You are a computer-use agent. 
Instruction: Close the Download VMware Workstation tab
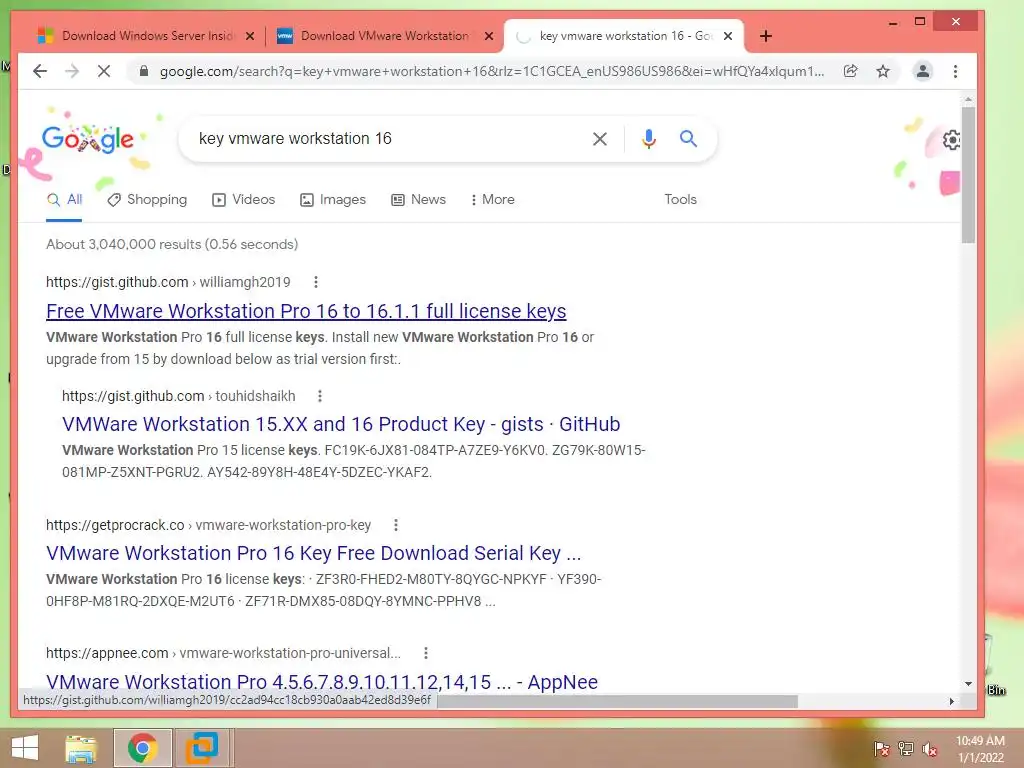488,37
